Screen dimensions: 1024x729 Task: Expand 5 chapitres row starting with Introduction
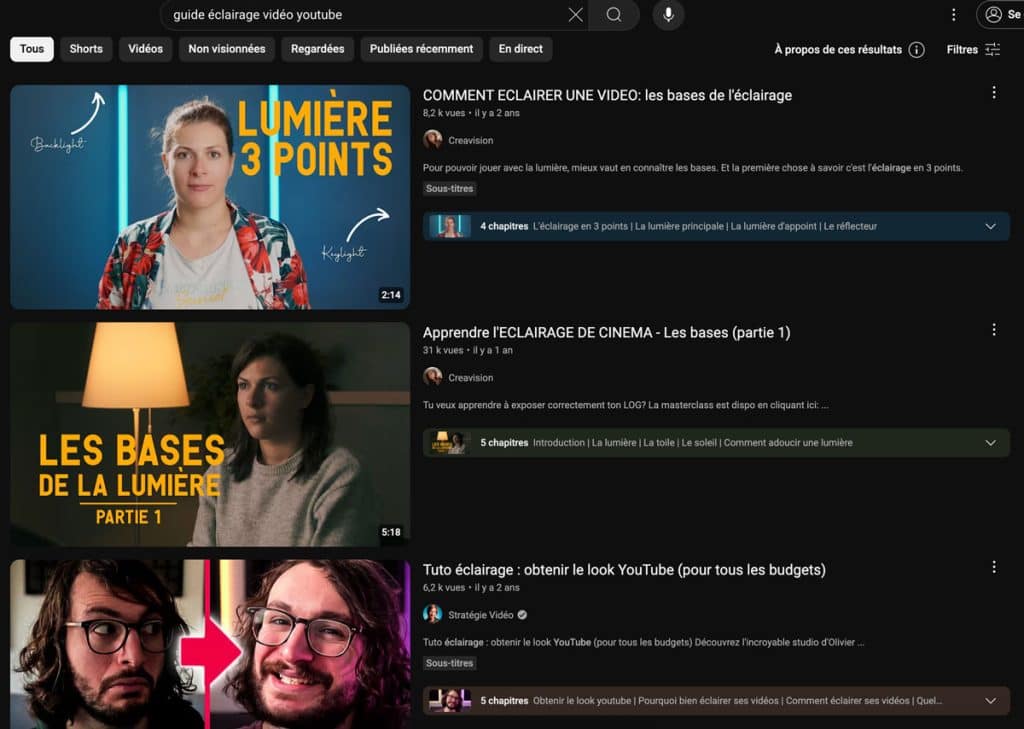(x=990, y=443)
